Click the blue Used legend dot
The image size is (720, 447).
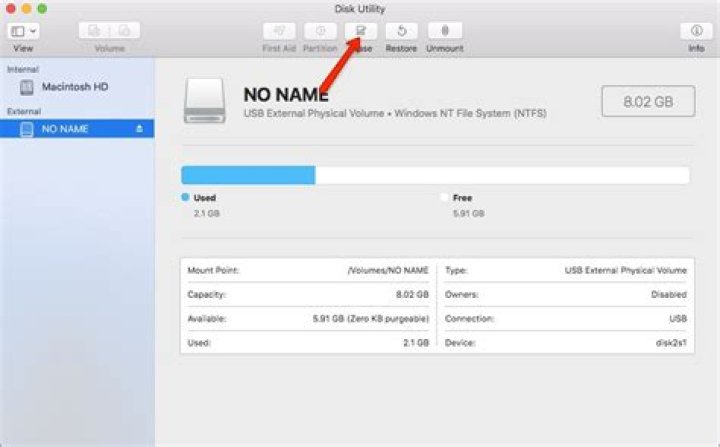185,197
